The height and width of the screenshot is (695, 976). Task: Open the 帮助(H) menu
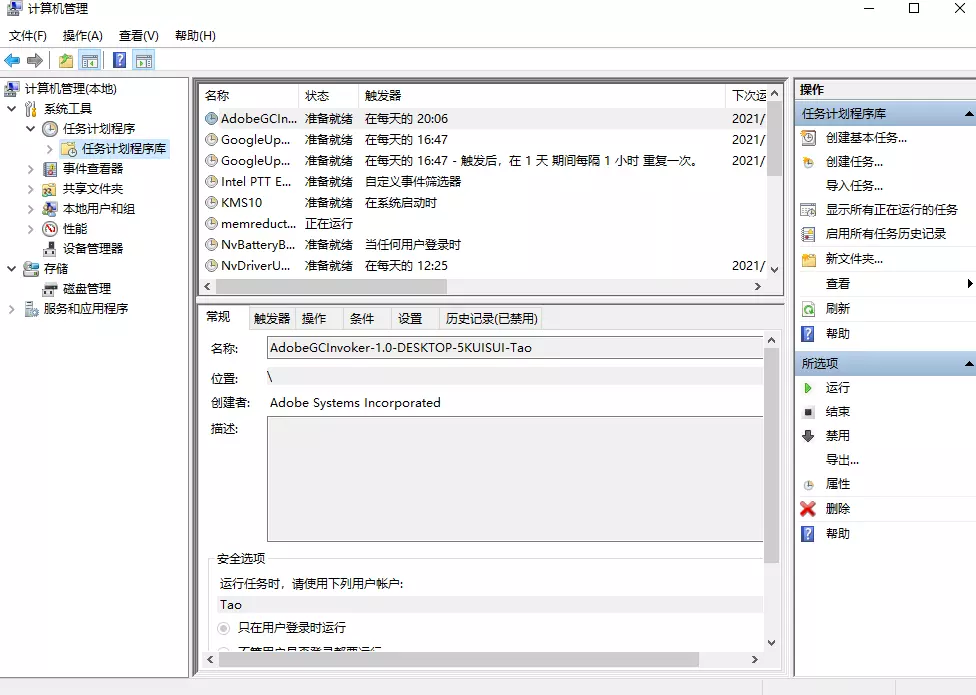[x=195, y=35]
